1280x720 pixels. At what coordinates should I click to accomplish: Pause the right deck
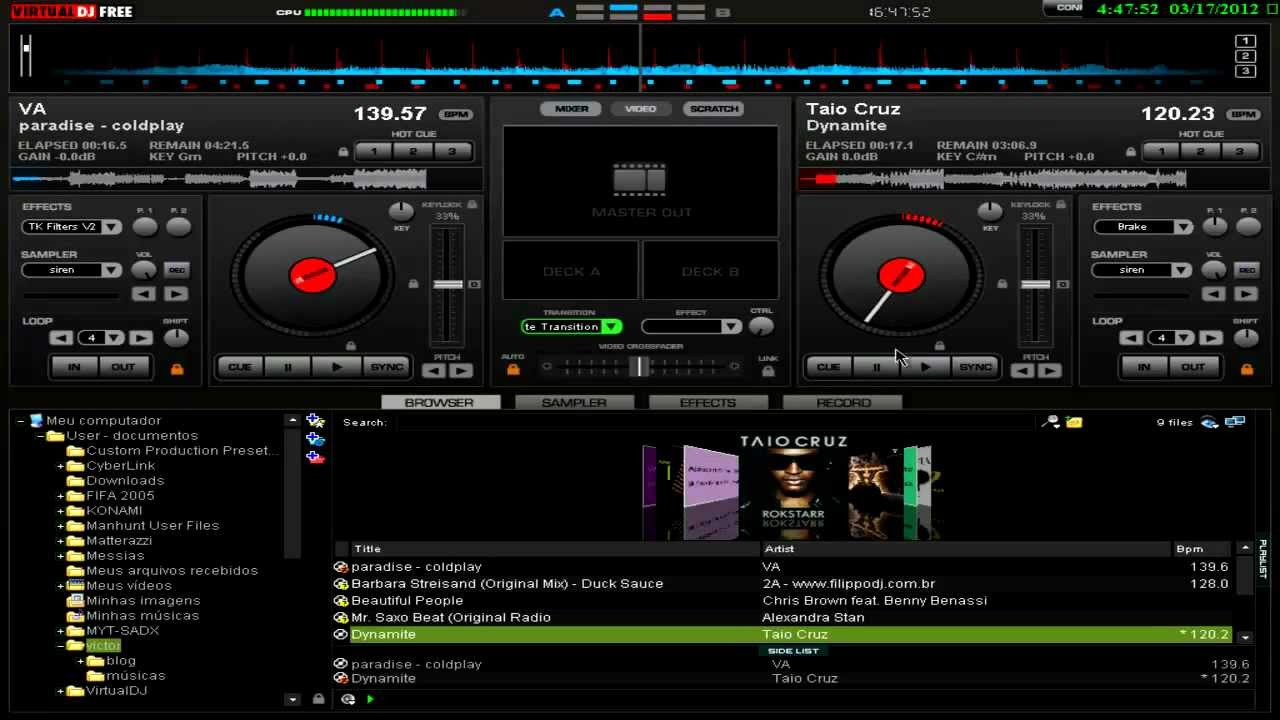click(877, 367)
